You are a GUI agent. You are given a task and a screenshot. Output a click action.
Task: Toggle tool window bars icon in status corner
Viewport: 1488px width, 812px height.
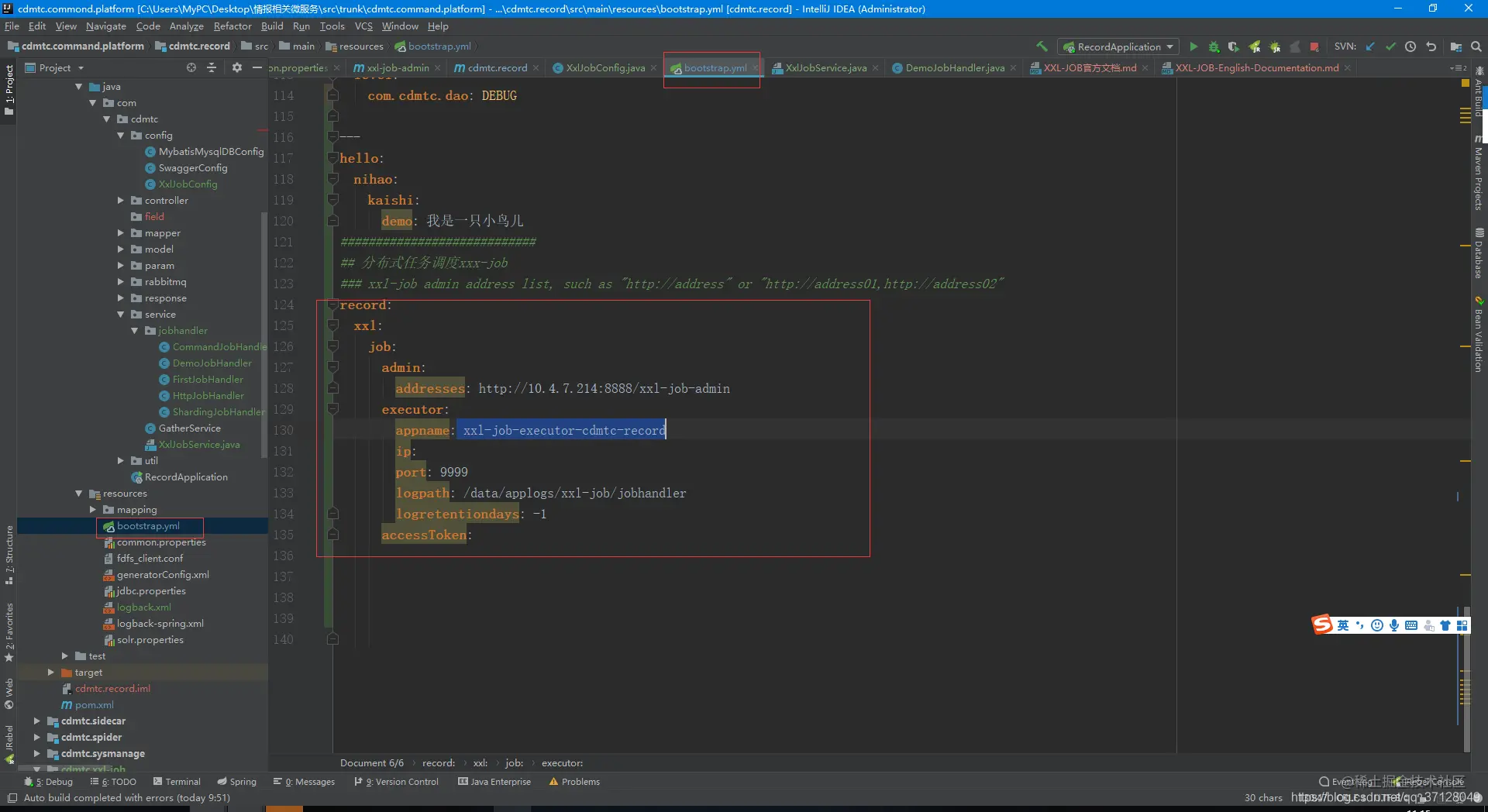pos(12,797)
